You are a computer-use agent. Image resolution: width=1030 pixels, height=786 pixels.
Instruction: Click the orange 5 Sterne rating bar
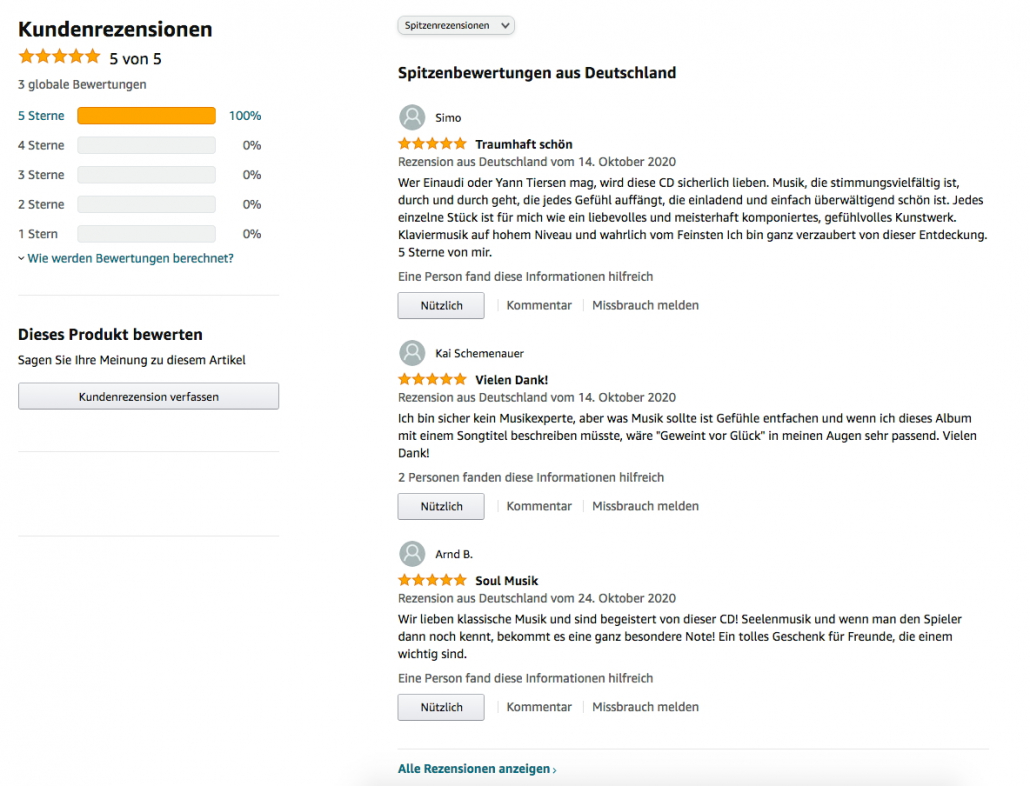pos(146,116)
